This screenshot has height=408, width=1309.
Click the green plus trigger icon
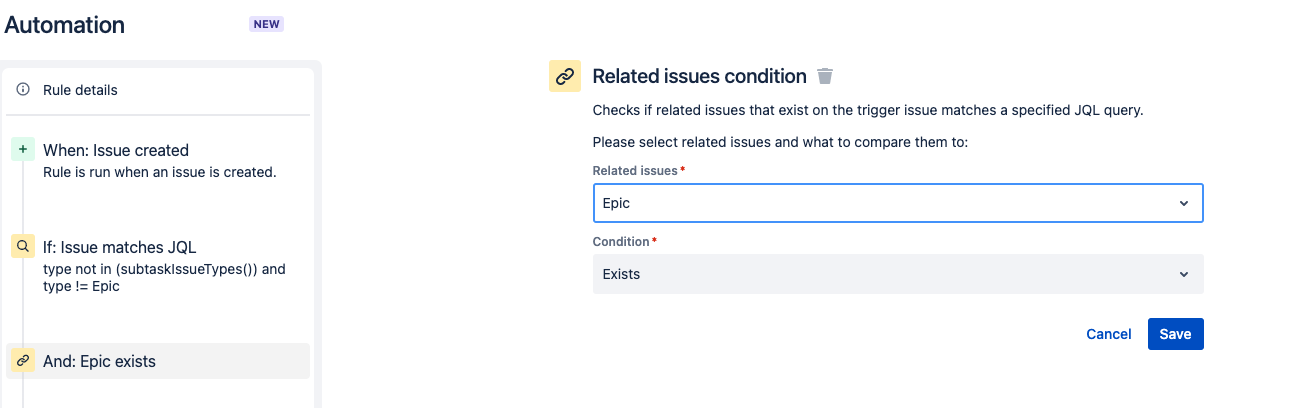(x=23, y=150)
